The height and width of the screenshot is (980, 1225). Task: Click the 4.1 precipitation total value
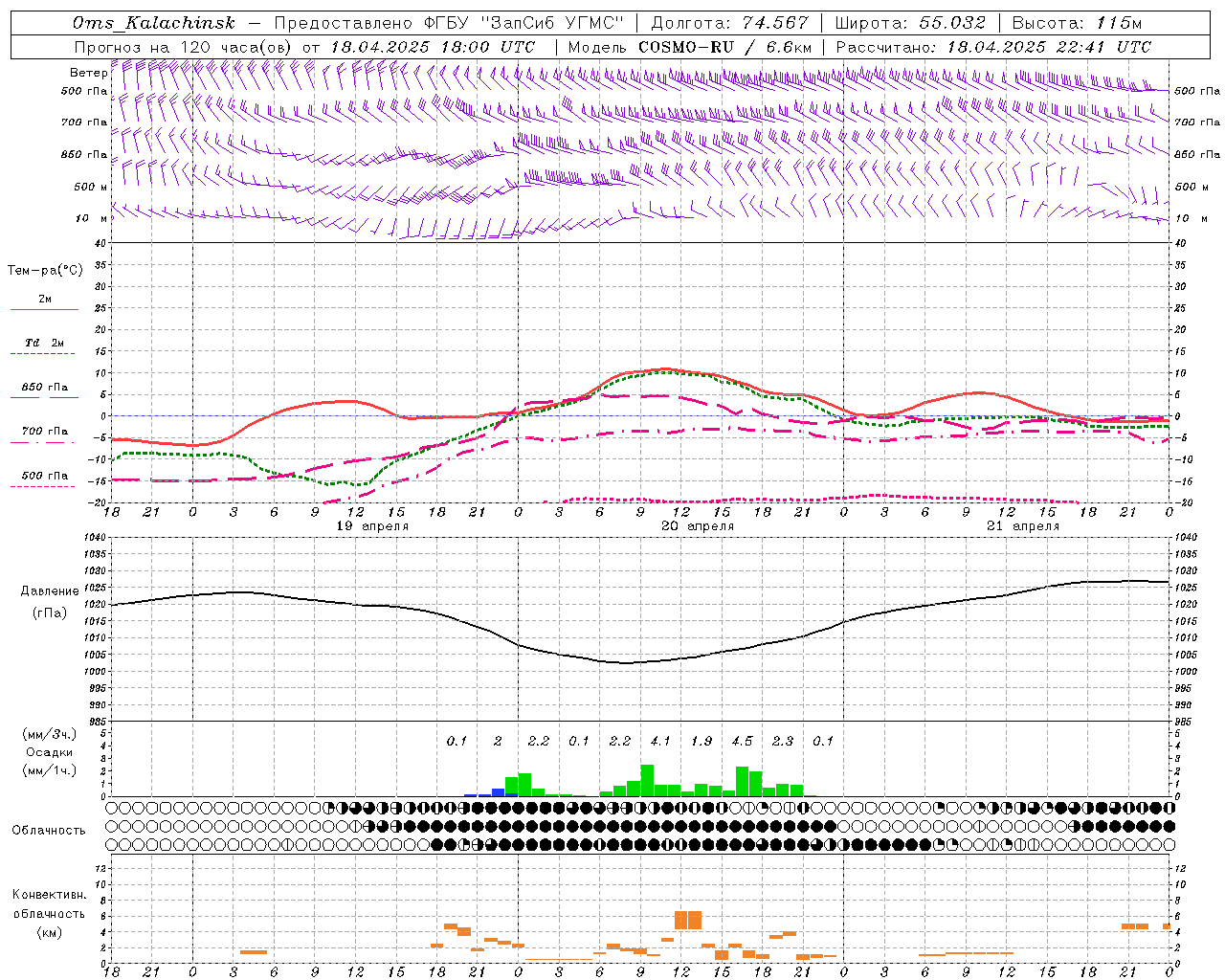pyautogui.click(x=660, y=741)
